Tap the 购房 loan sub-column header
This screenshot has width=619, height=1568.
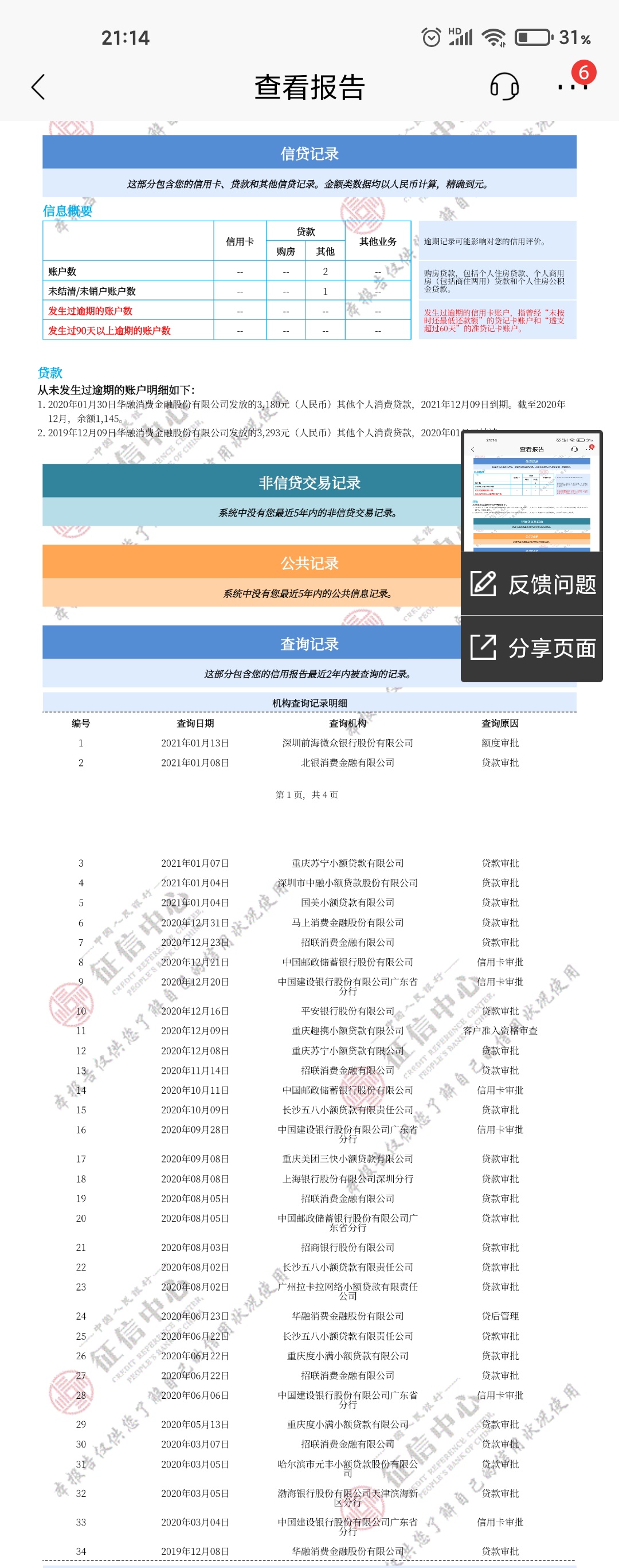coord(285,251)
